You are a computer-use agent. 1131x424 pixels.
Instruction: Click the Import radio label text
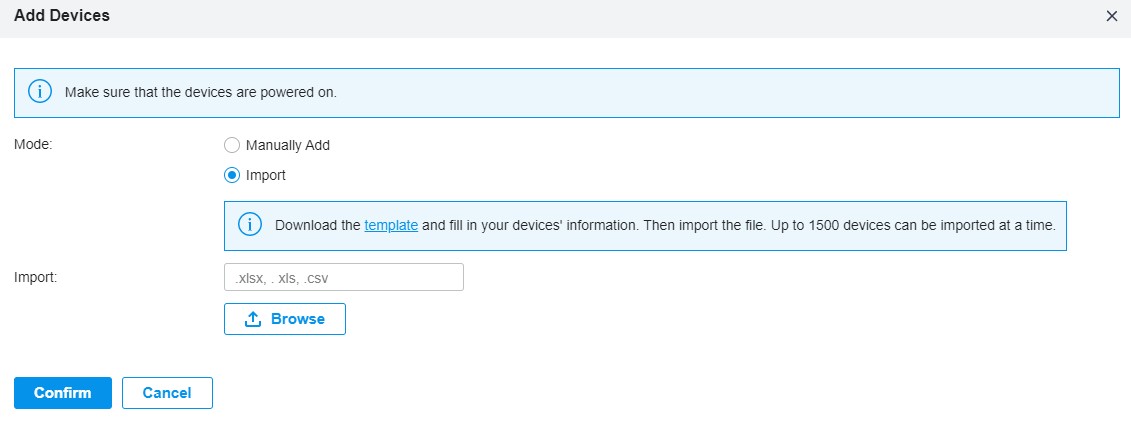point(265,175)
